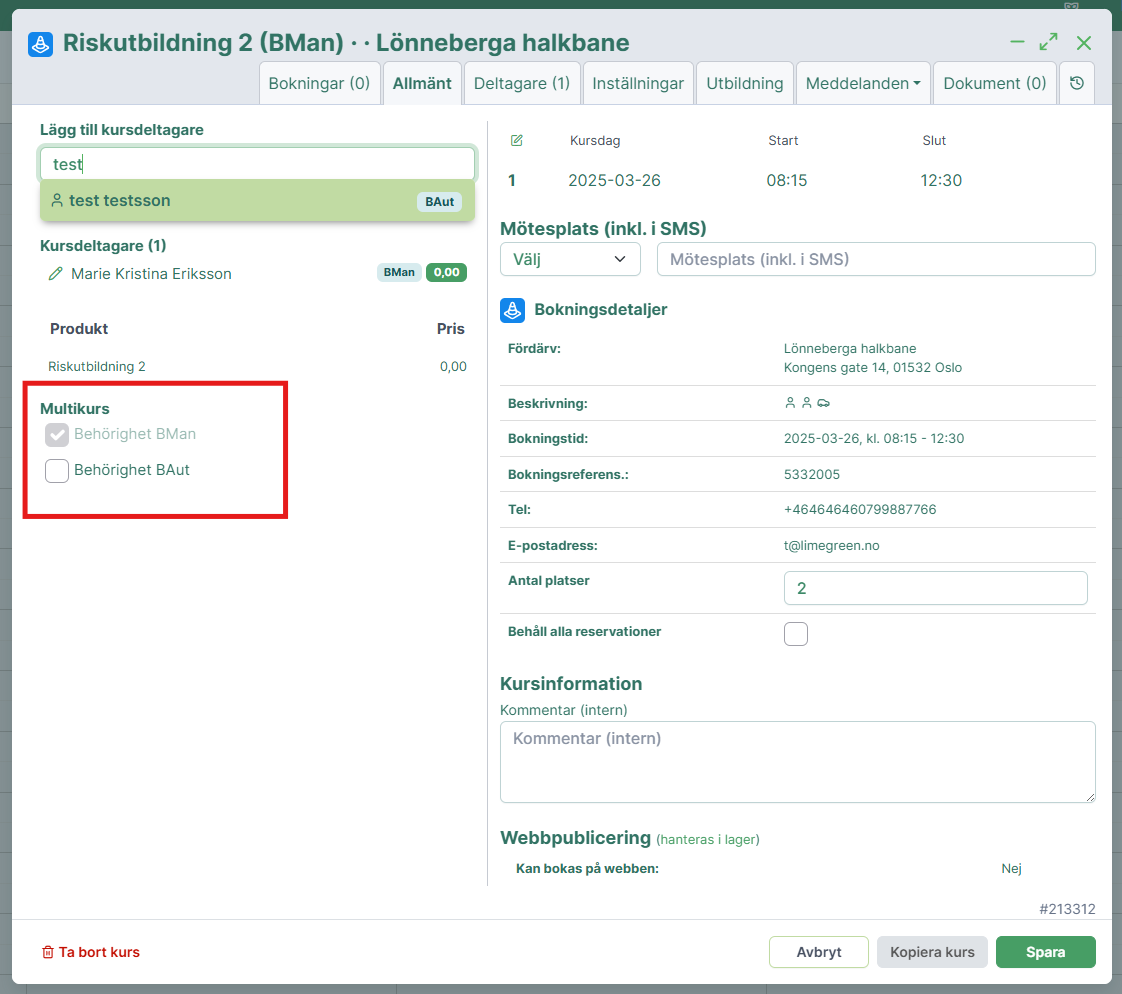
Task: Open the Inställningar tab
Action: click(x=638, y=83)
